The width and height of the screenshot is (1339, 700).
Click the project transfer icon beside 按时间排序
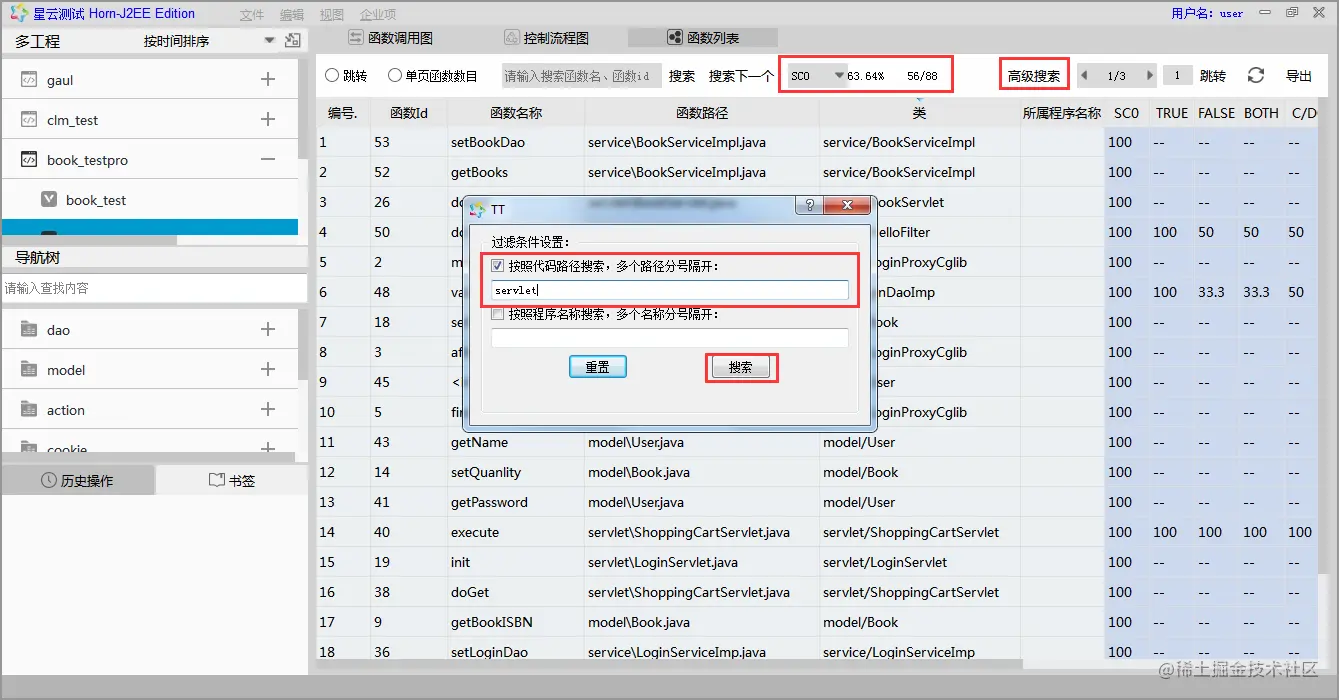292,40
